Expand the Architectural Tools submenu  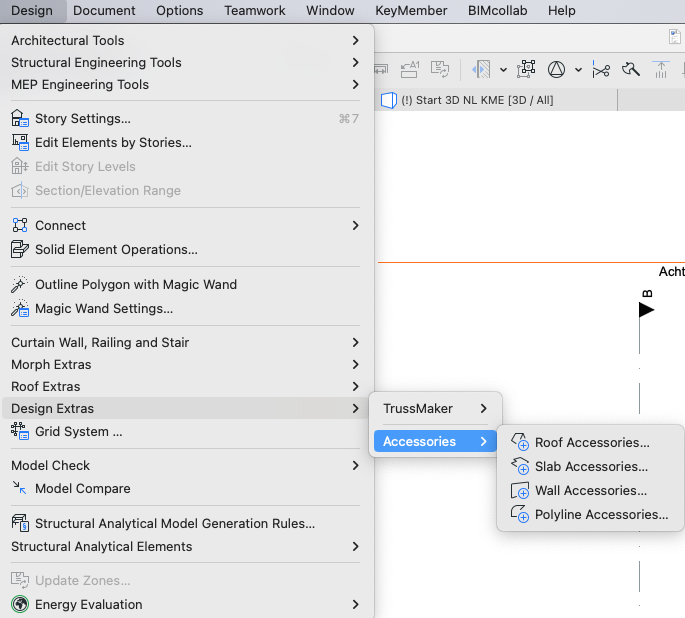[x=356, y=40]
